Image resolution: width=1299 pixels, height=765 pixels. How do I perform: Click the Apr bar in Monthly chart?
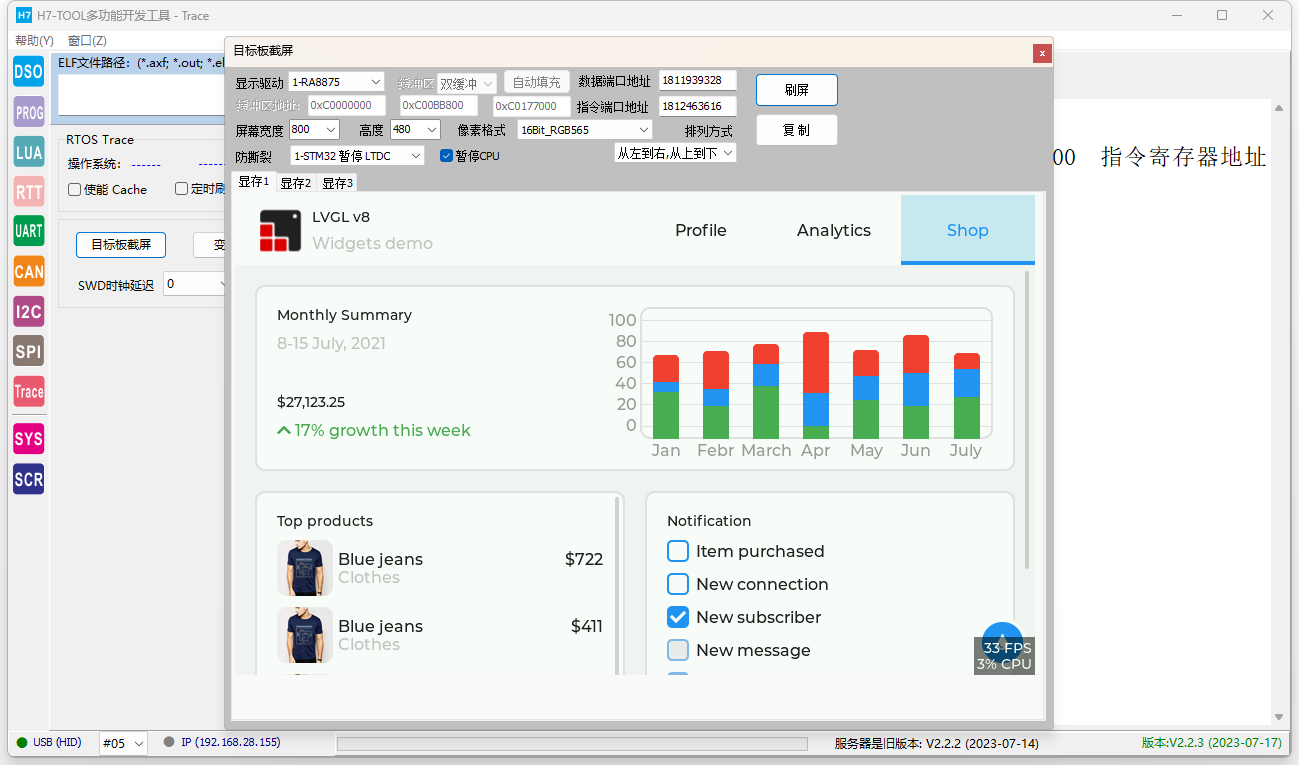pos(816,385)
